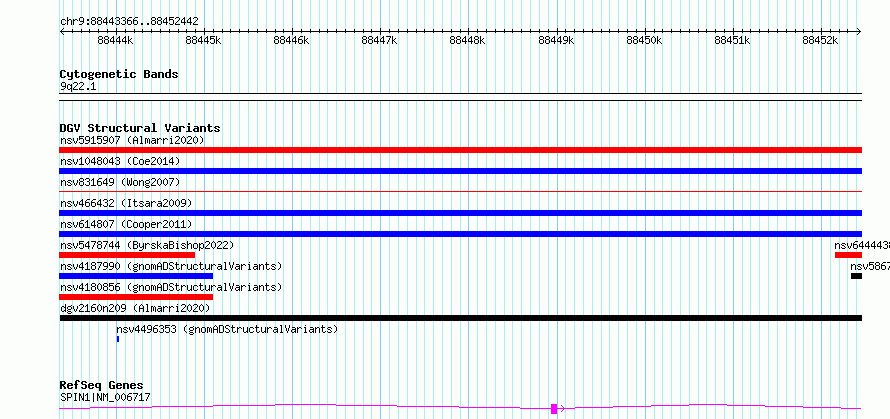Image resolution: width=890 pixels, height=419 pixels.
Task: Open variant label nsv4180856 (gnomADStructuralVariants)
Action: click(x=171, y=287)
